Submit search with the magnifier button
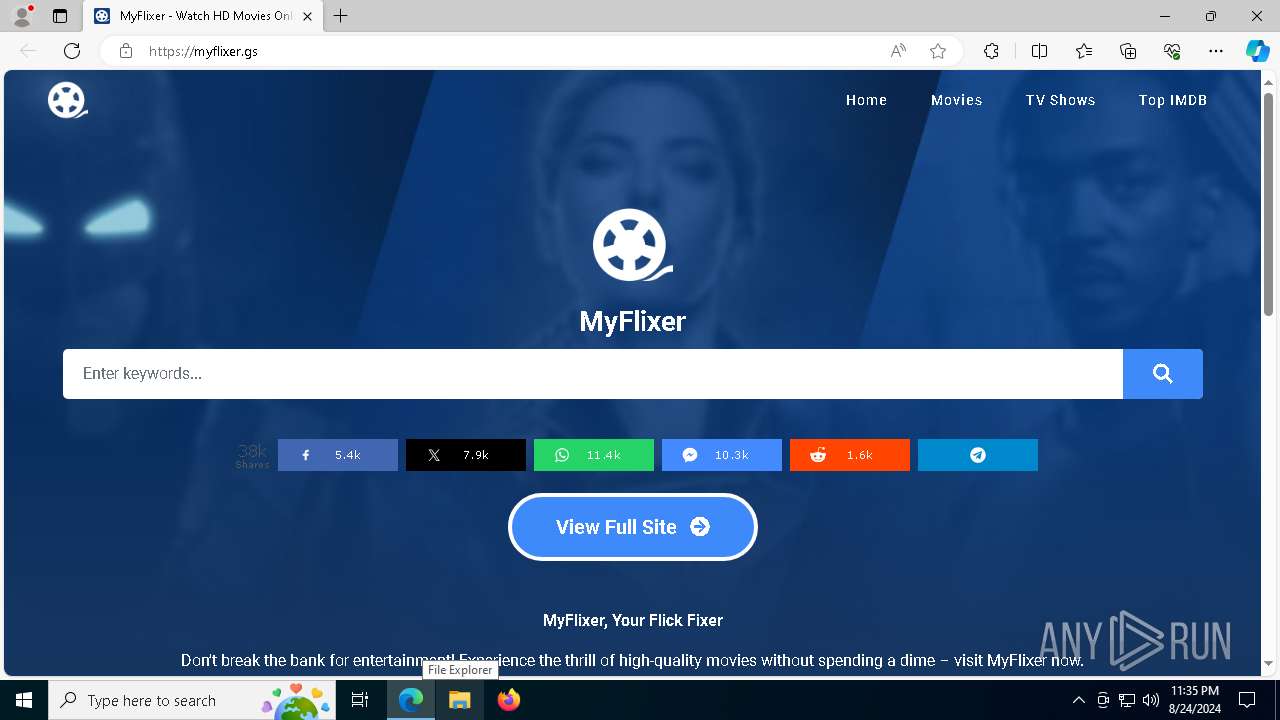Image resolution: width=1280 pixels, height=720 pixels. pos(1163,374)
